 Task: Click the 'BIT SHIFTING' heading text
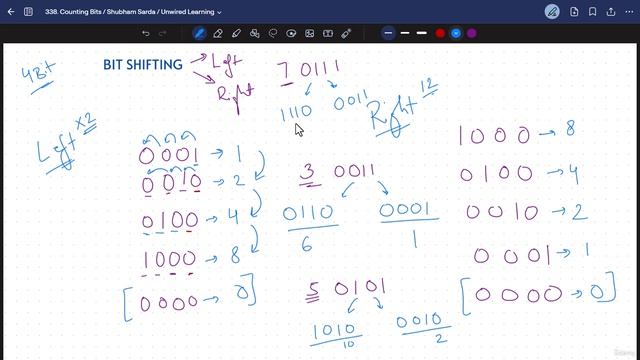142,64
